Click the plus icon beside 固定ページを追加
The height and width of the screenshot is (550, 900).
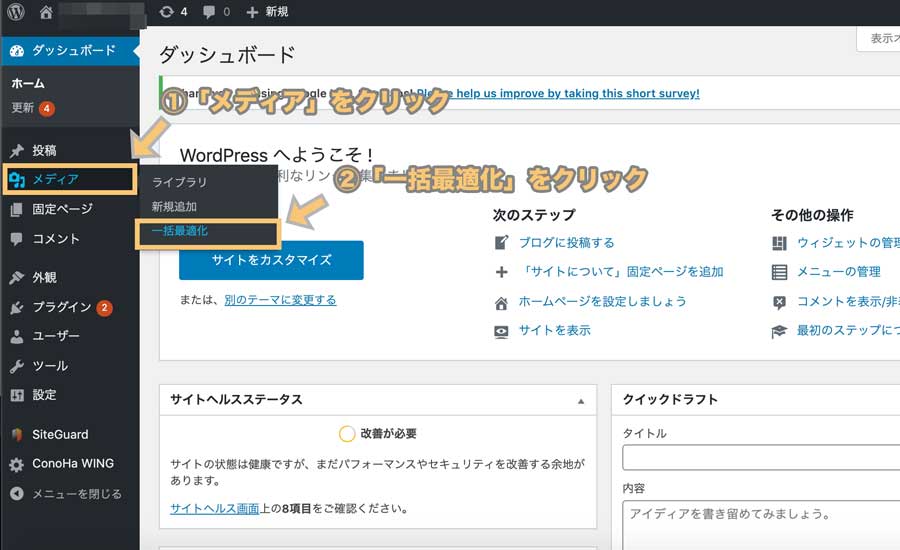click(501, 272)
